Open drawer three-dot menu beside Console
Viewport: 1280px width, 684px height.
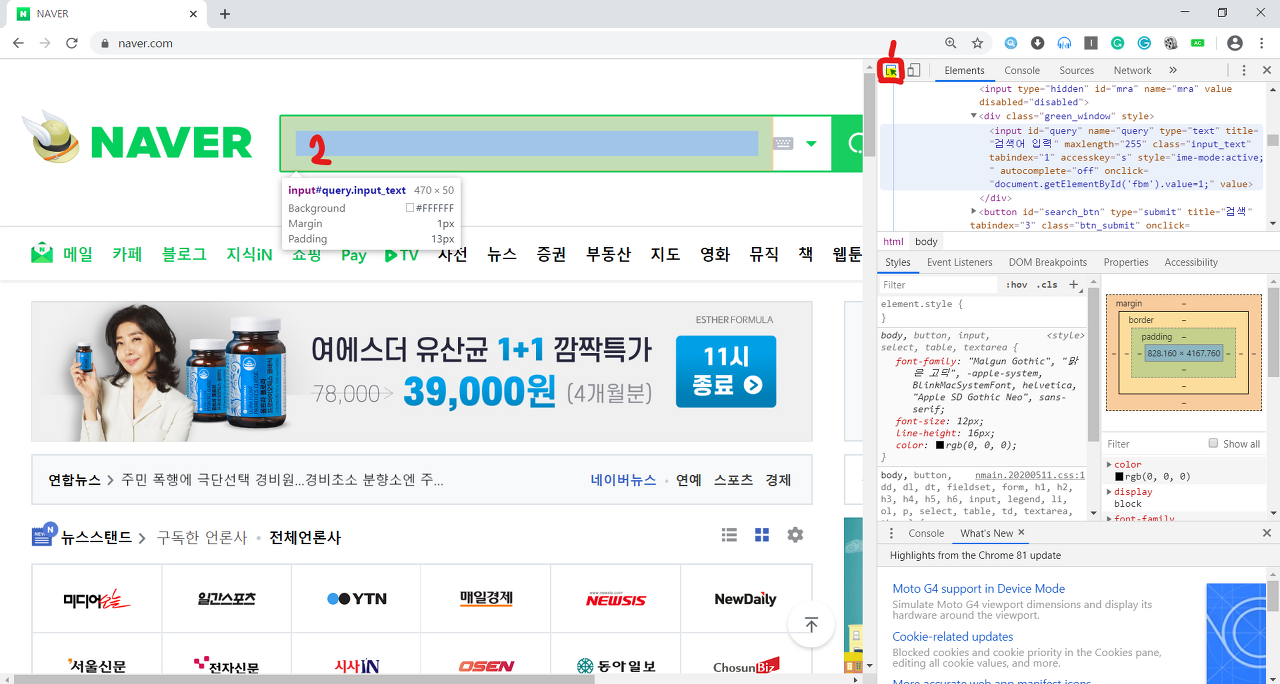pyautogui.click(x=891, y=533)
